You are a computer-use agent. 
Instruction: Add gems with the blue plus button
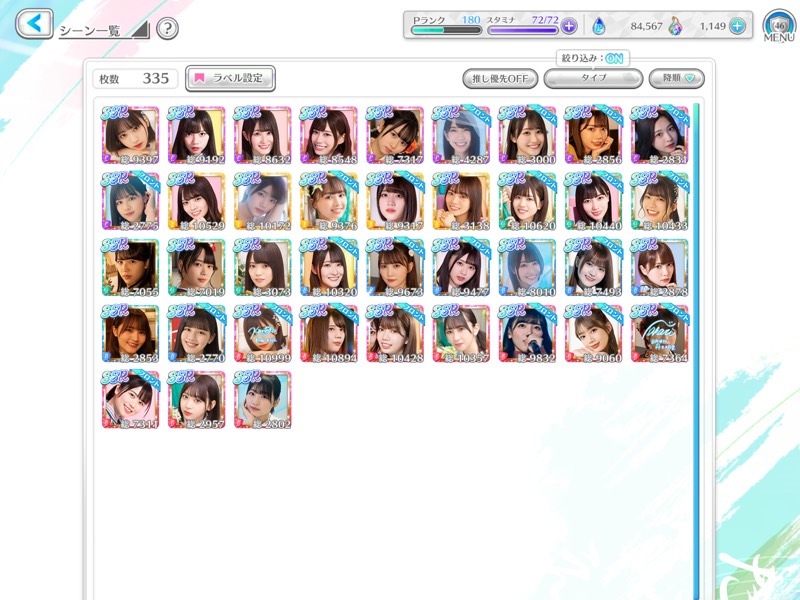pyautogui.click(x=737, y=26)
